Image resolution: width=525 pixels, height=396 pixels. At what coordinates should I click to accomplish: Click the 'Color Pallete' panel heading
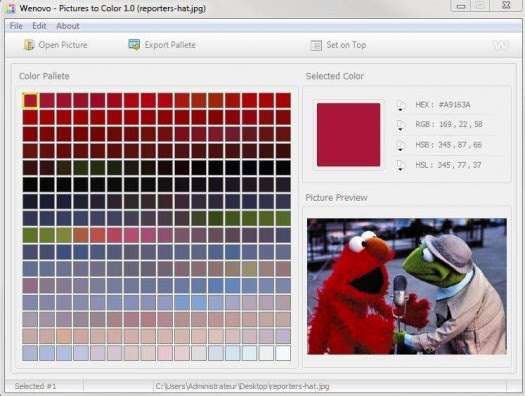44,76
